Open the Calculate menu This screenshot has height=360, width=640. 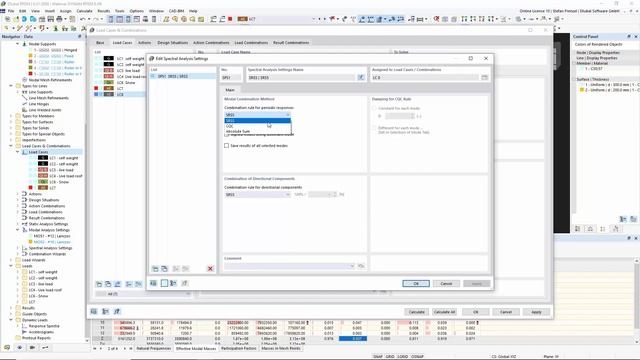click(x=84, y=11)
